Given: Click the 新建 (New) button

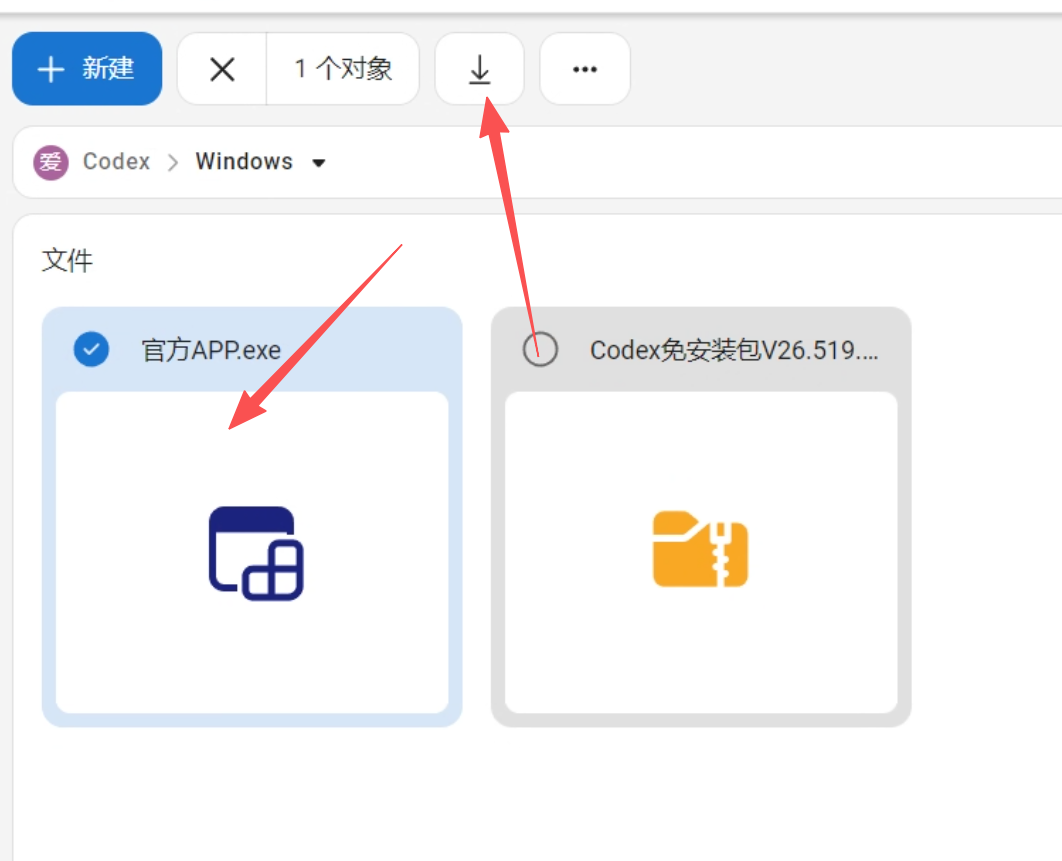Looking at the screenshot, I should coord(87,68).
